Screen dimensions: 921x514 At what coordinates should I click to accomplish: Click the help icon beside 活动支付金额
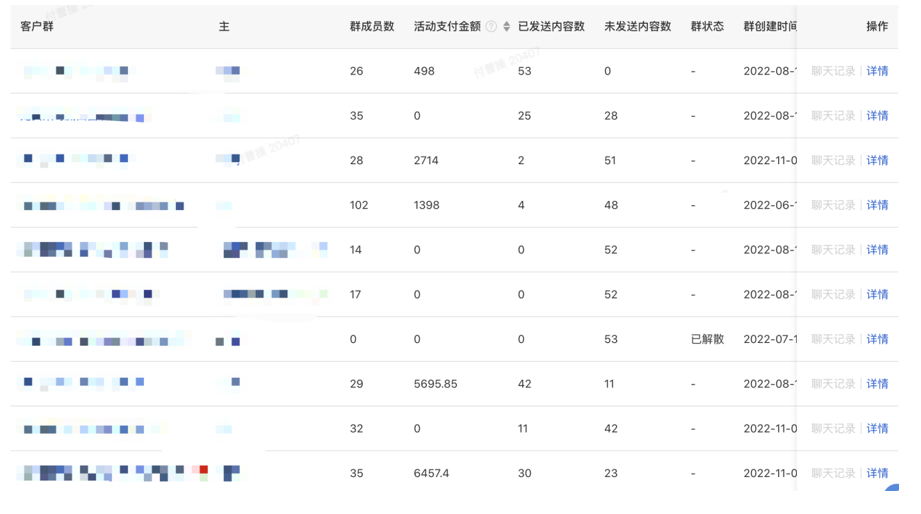[x=491, y=27]
